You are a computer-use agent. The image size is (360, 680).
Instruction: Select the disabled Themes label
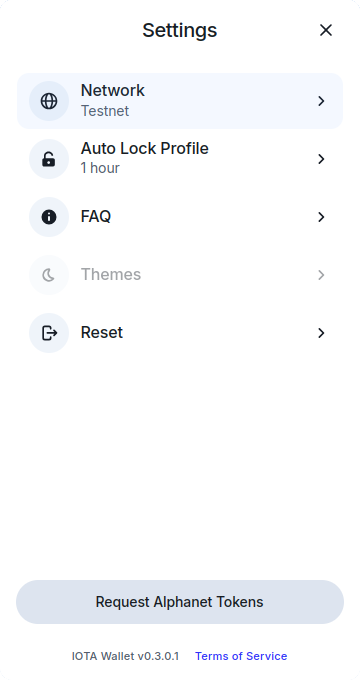tap(111, 275)
